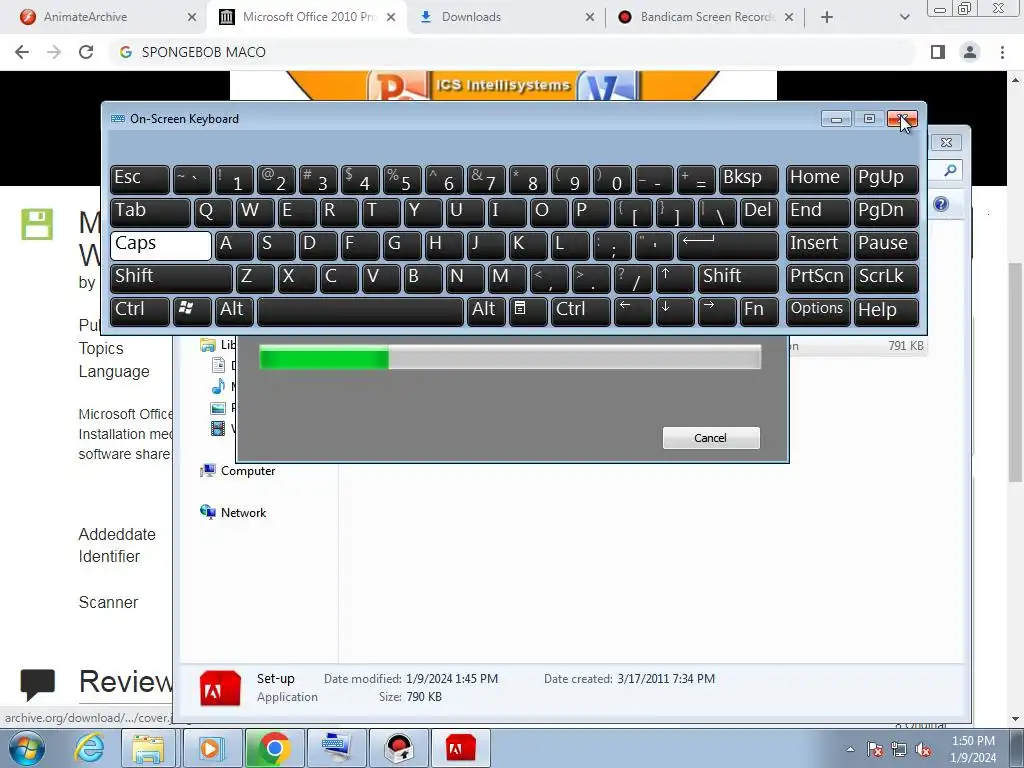The height and width of the screenshot is (768, 1024).
Task: Click the left arrow key on keyboard
Action: click(633, 311)
